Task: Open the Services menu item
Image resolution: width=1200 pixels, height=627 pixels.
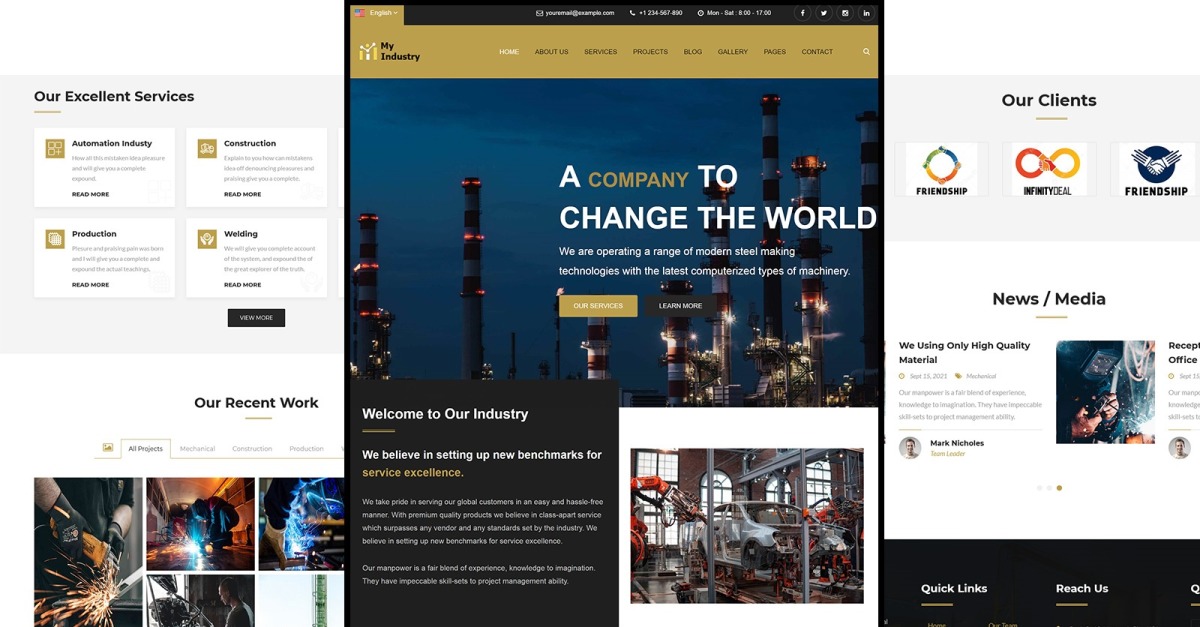Action: (x=601, y=52)
